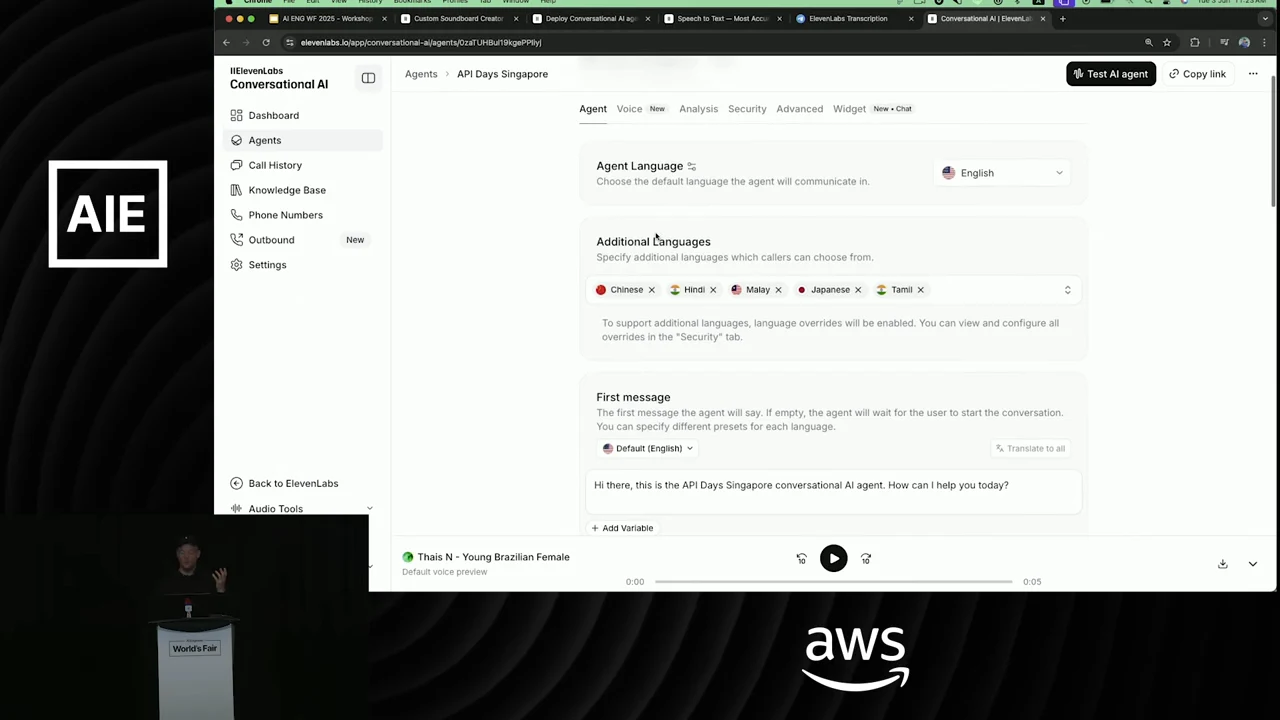Switch to the Analysis tab

pyautogui.click(x=698, y=109)
